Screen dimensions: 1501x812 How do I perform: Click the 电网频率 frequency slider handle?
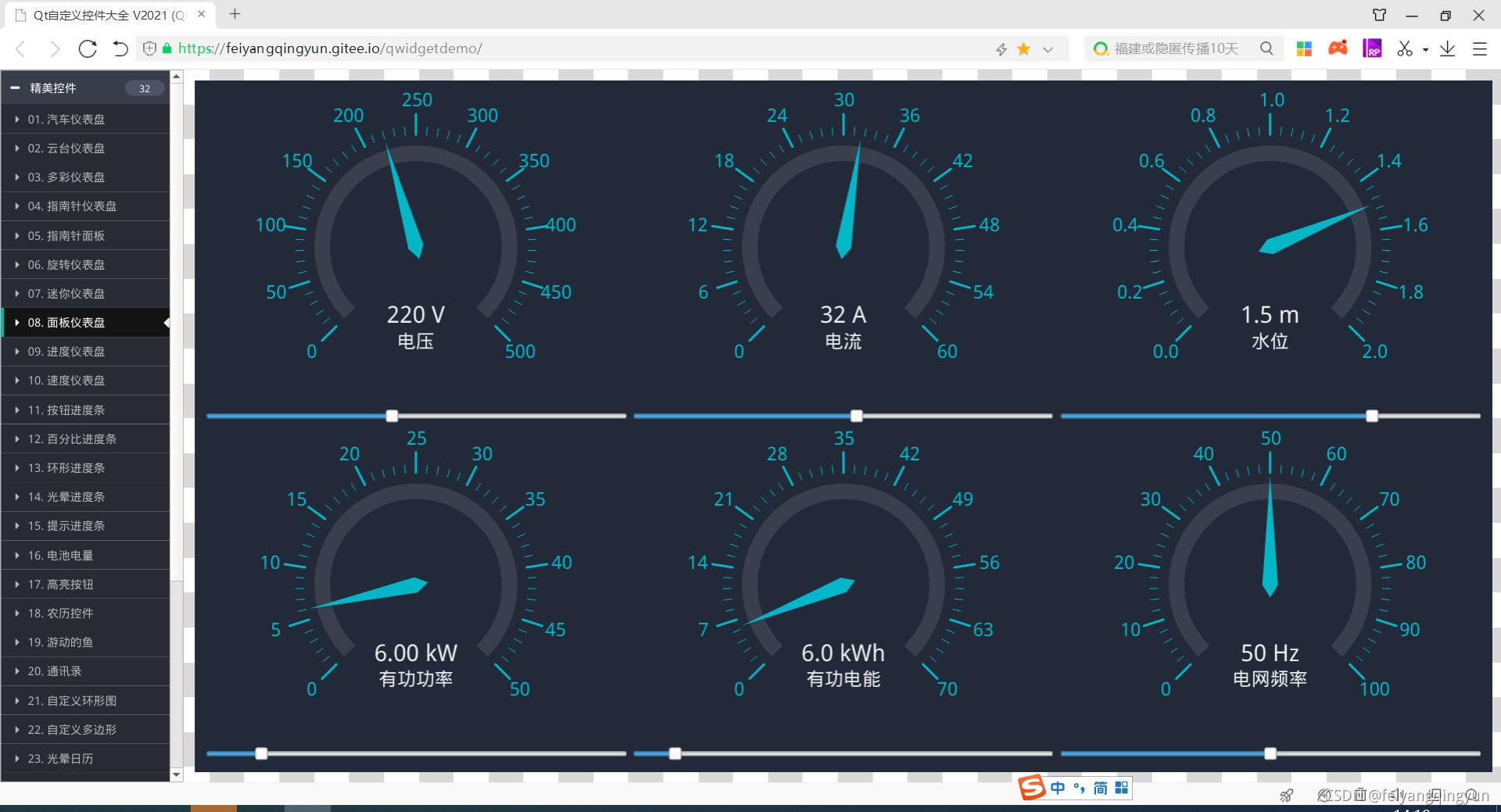pos(1270,753)
